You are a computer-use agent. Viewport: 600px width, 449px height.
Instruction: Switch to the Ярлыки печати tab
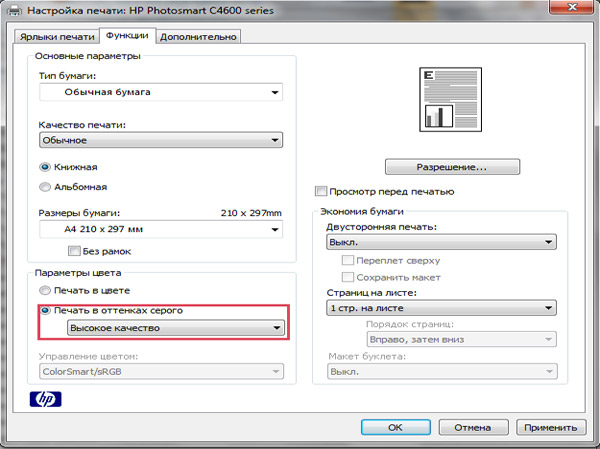(x=57, y=37)
